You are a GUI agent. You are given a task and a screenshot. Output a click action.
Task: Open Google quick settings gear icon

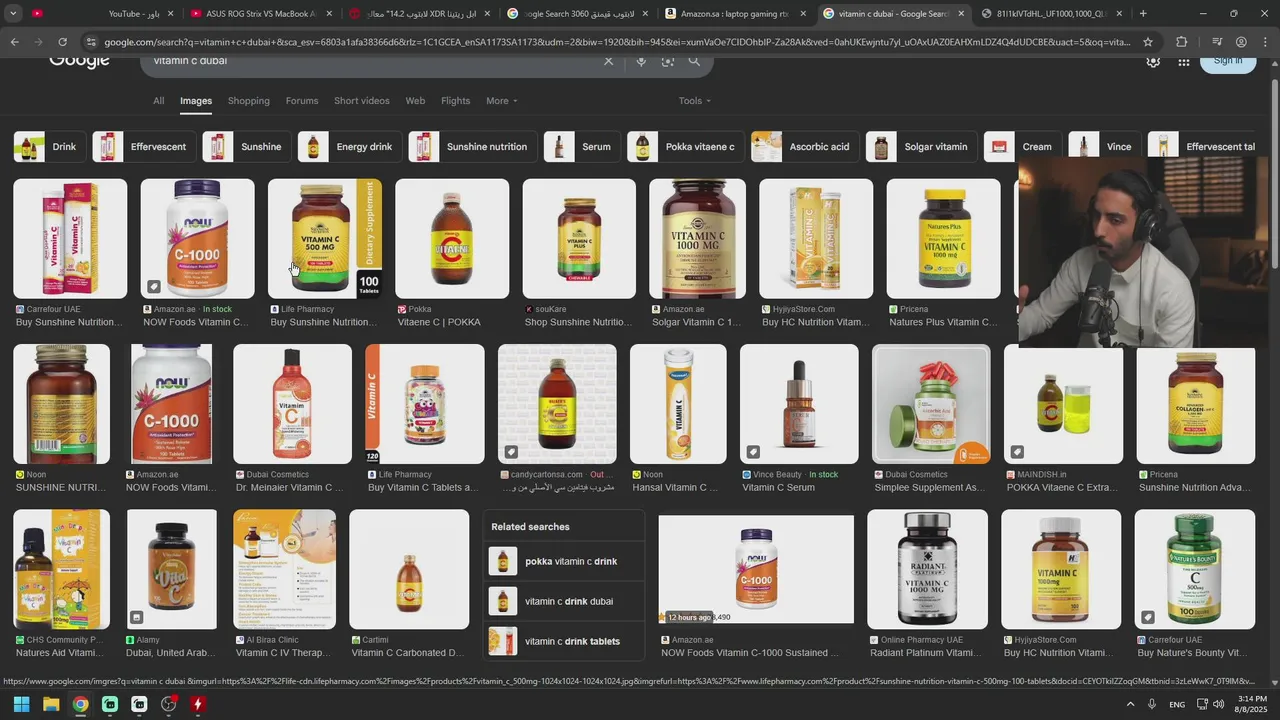click(1153, 61)
